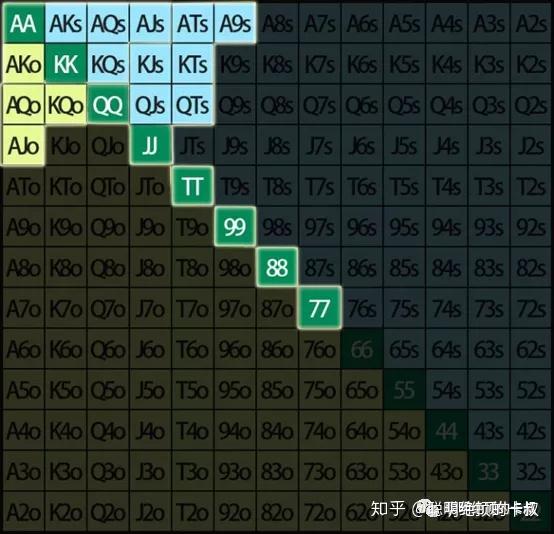Click the 98s cell
This screenshot has height=534, width=554.
click(x=277, y=227)
